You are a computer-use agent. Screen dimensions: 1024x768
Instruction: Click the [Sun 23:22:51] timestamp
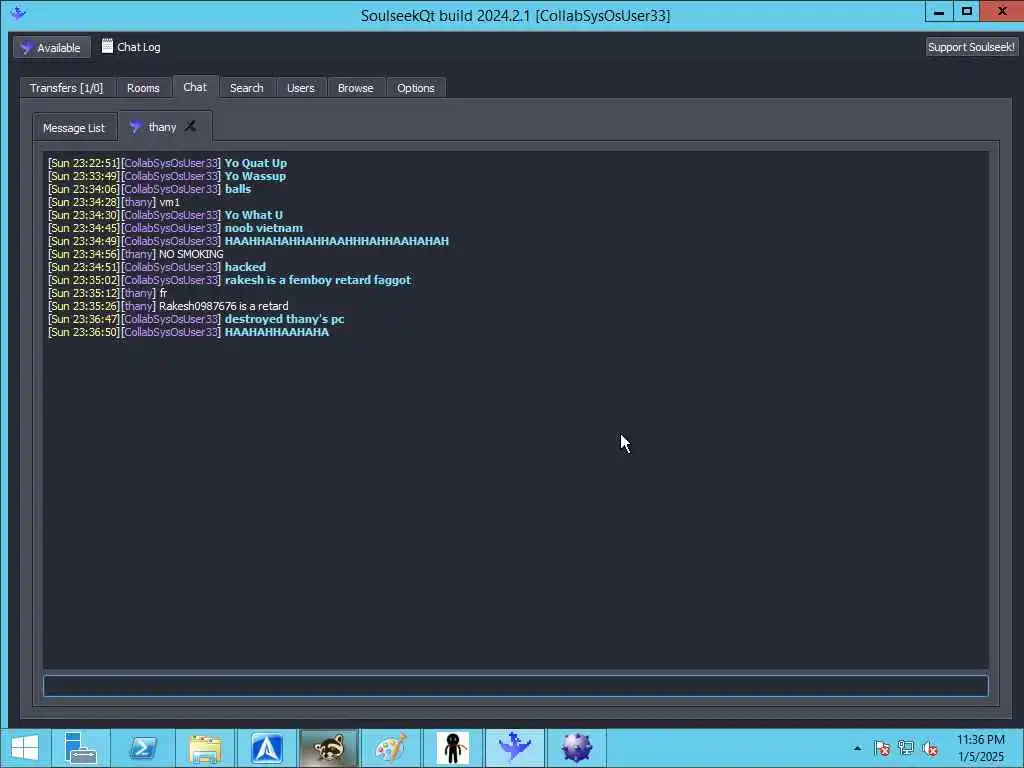pyautogui.click(x=84, y=163)
